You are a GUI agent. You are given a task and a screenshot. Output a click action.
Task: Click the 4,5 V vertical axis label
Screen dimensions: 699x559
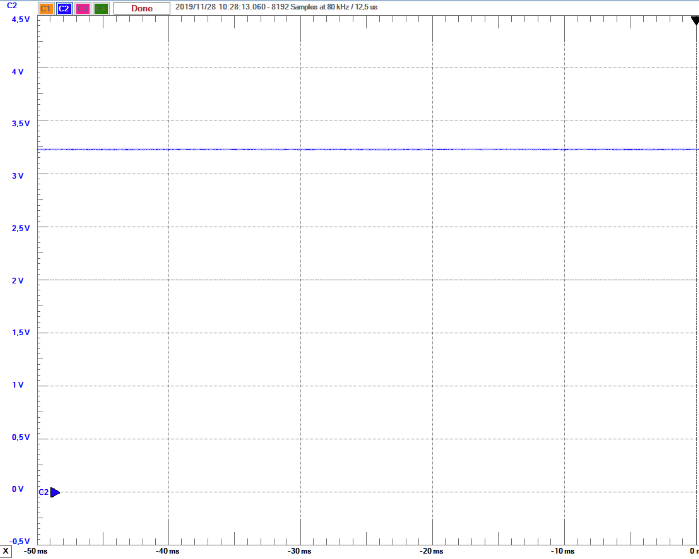pos(18,20)
